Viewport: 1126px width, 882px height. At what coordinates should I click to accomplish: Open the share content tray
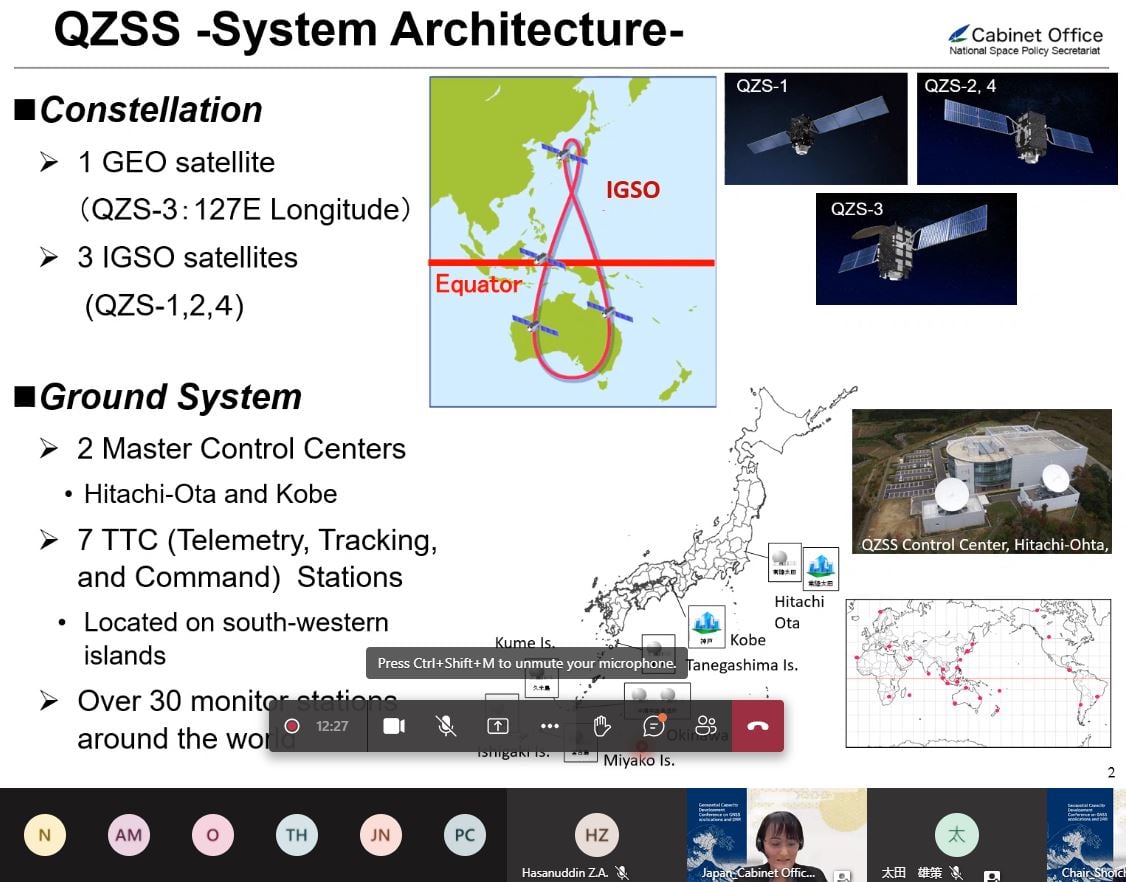point(498,726)
